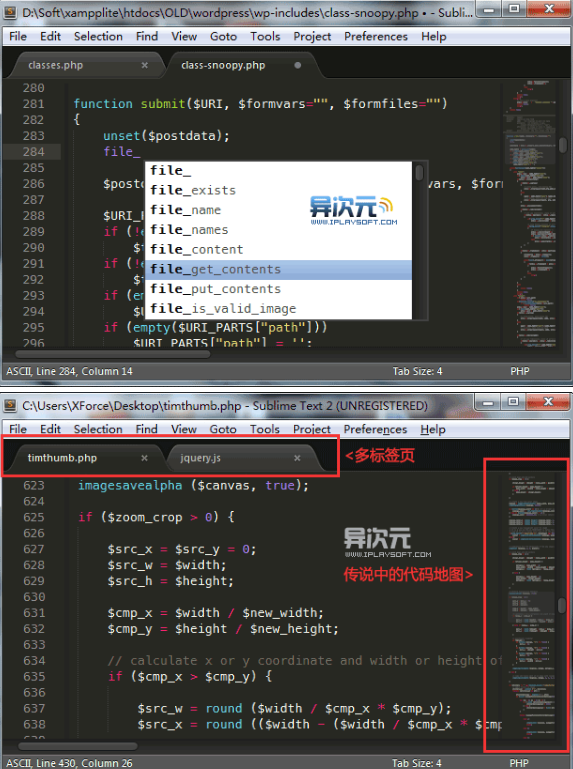Open Tools menu in timthumb.php window
The image size is (573, 769).
(265, 429)
